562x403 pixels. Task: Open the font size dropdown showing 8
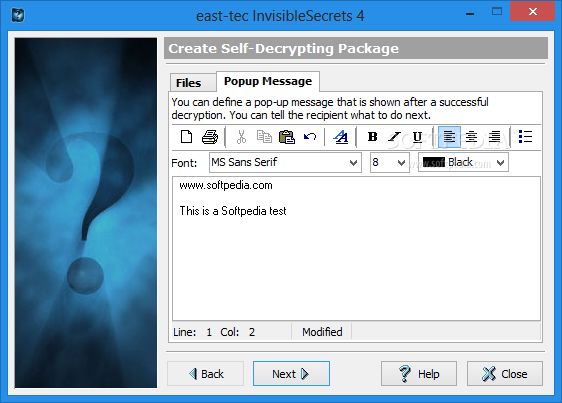pyautogui.click(x=390, y=162)
